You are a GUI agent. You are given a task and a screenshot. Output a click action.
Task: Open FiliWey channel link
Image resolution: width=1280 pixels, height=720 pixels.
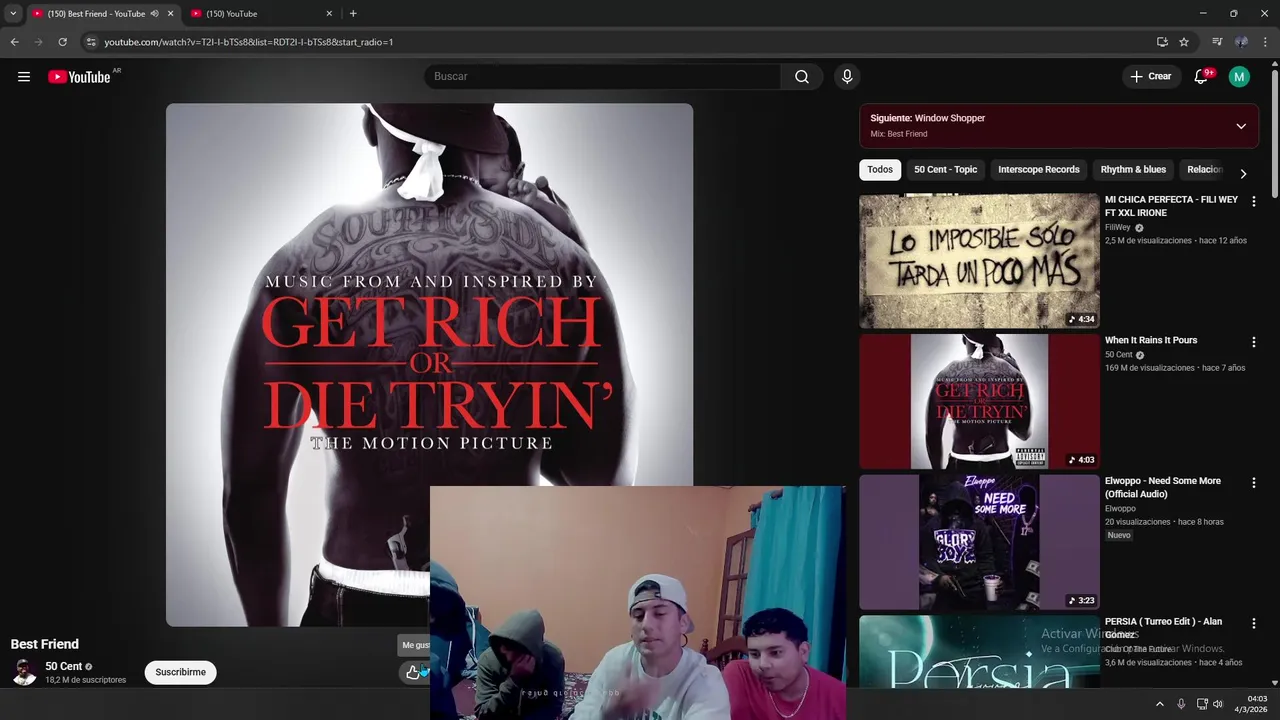(x=1117, y=228)
